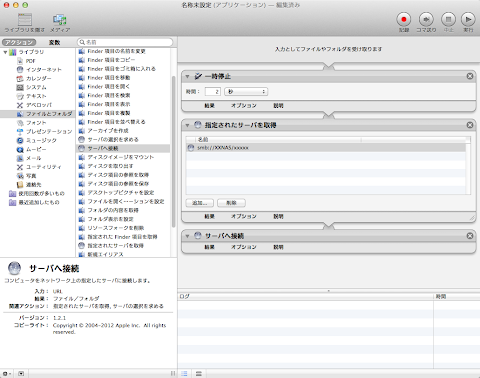Show オプション of the 一時停止 action
This screenshot has width=480, height=378.
244,106
